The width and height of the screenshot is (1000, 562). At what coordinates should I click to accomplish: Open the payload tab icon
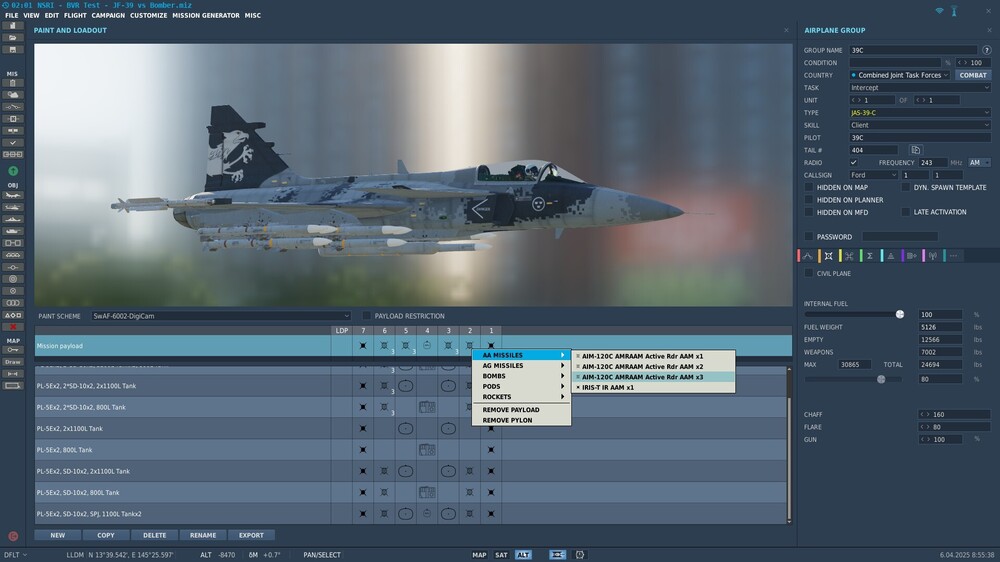click(828, 256)
